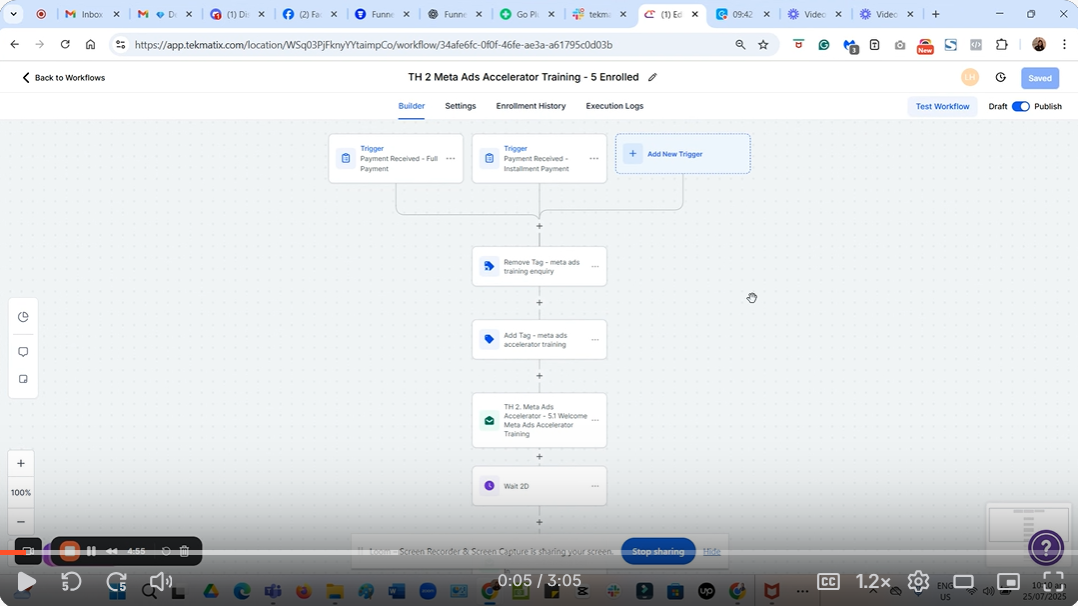Click the screenshot camera extension icon
The width and height of the screenshot is (1078, 606).
pos(900,45)
